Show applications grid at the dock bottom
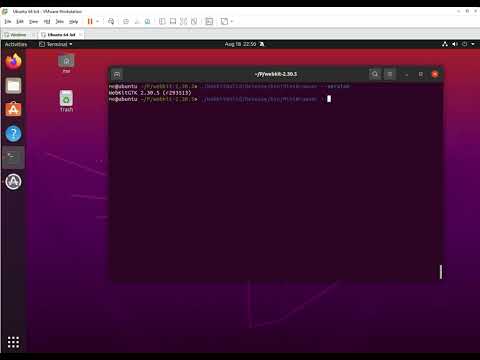Screen dimensions: 480x360 coord(13,342)
